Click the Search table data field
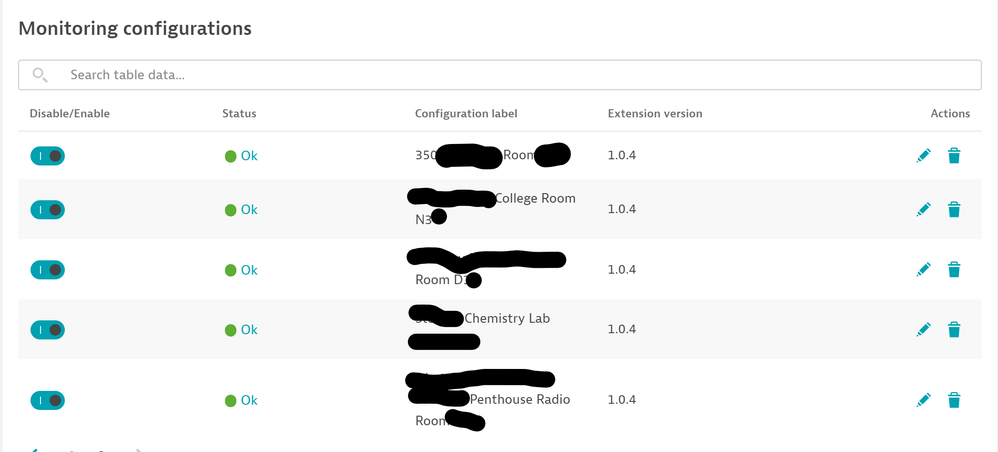This screenshot has width=998, height=452. pos(500,75)
